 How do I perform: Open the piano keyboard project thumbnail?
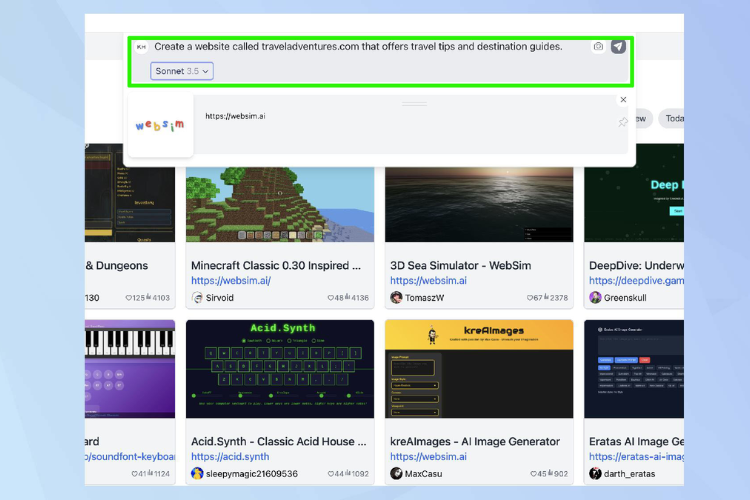[x=130, y=369]
